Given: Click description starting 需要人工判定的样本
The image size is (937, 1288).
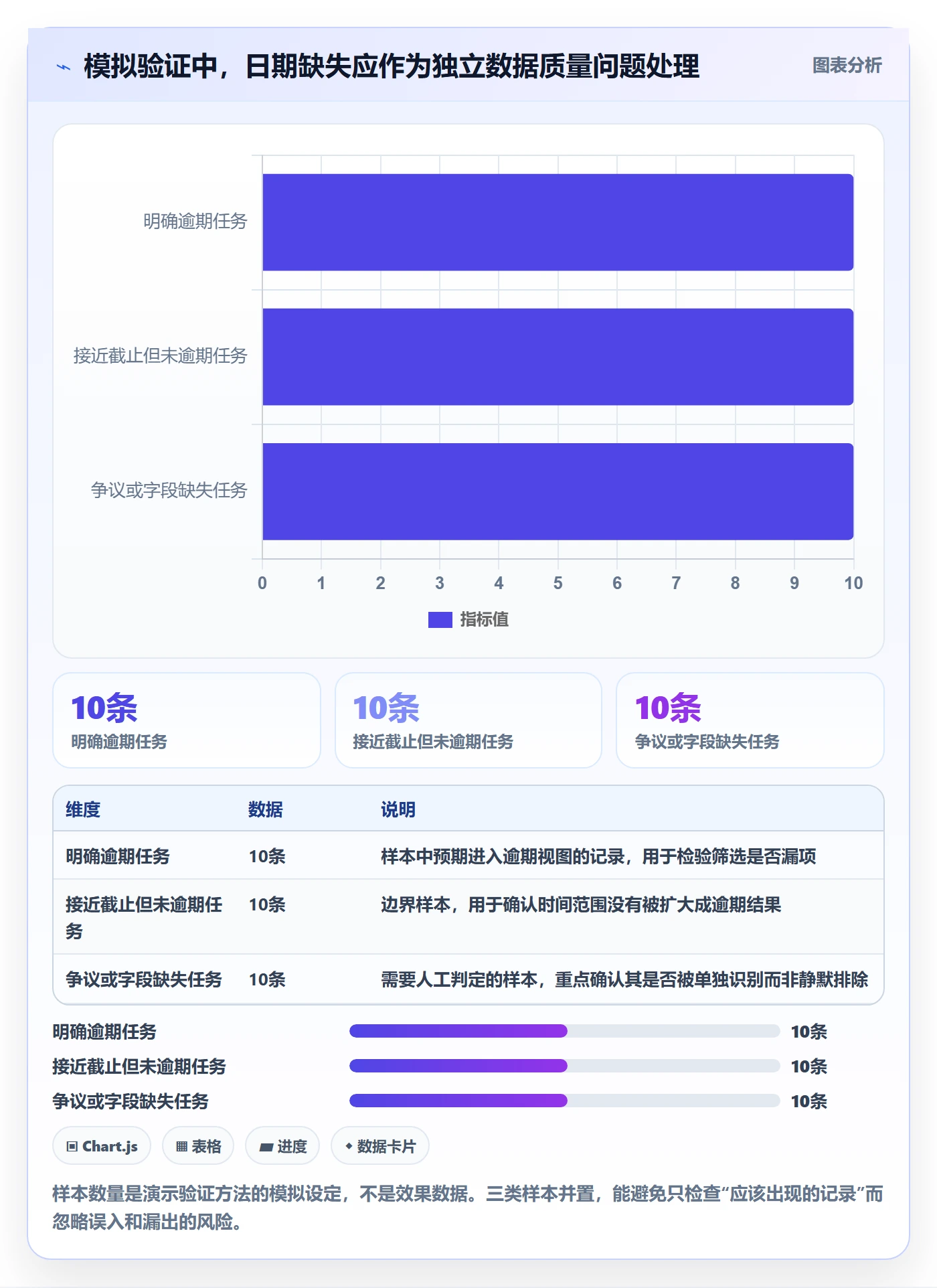Looking at the screenshot, I should pos(624,979).
